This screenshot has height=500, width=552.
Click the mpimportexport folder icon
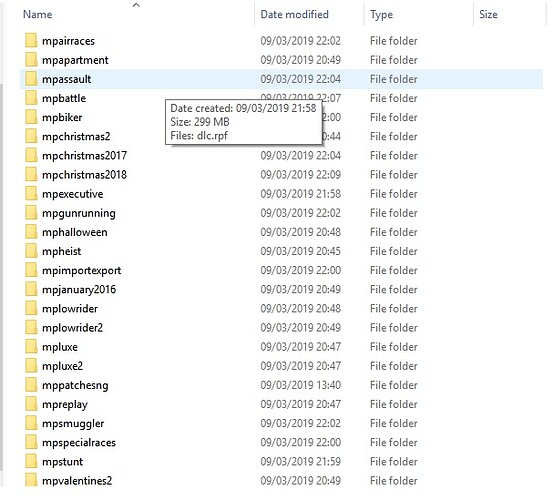pyautogui.click(x=31, y=270)
